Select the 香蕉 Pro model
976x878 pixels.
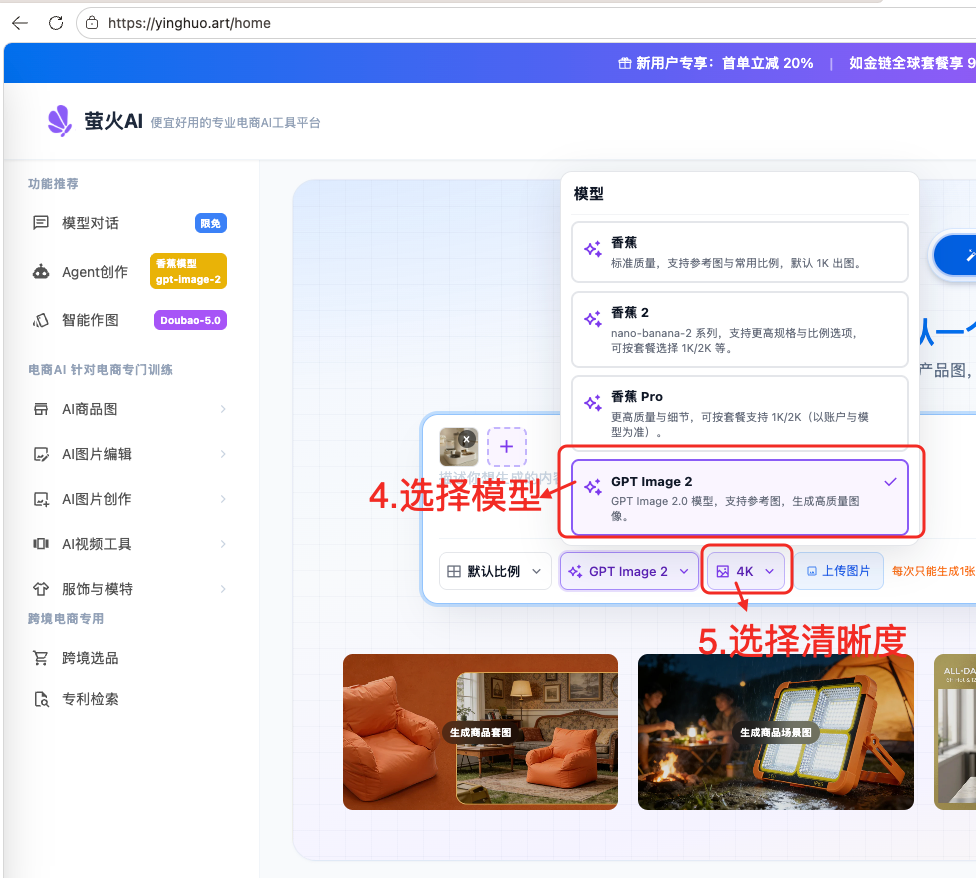tap(739, 413)
